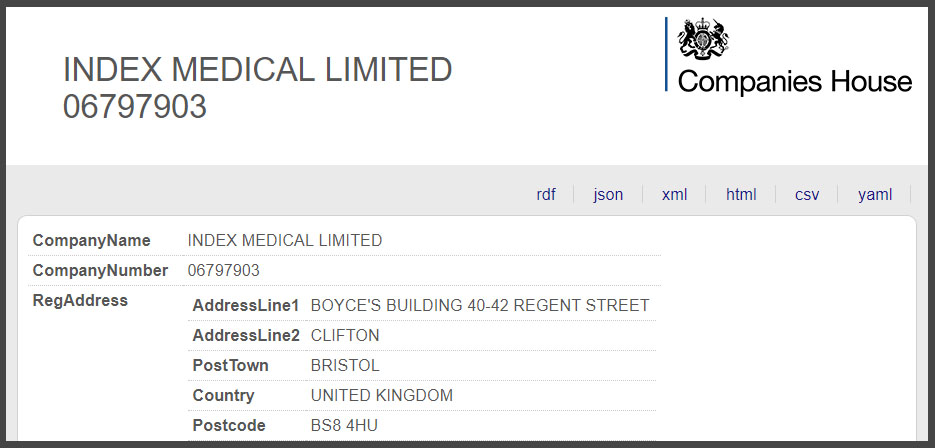Click the BS8 4HU Postcode value

[x=344, y=425]
